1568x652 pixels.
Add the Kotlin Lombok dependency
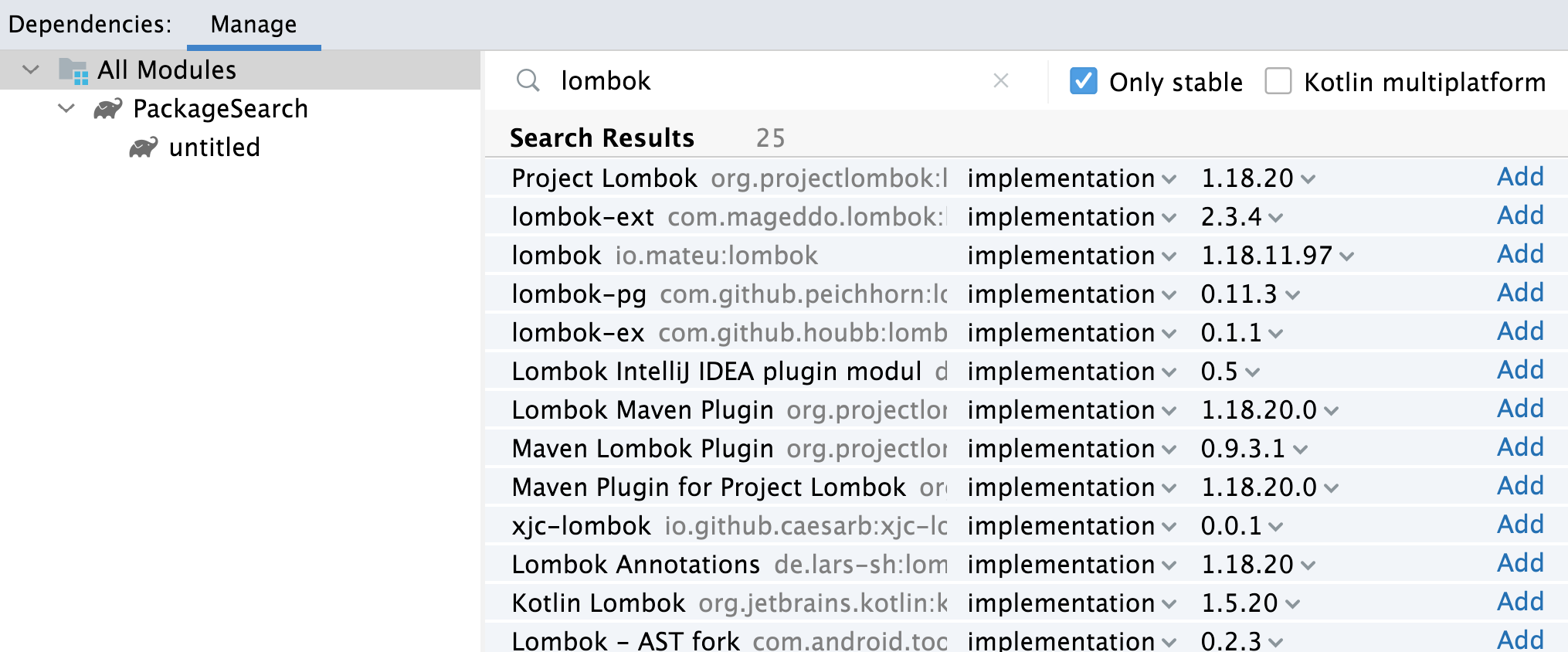click(1520, 602)
